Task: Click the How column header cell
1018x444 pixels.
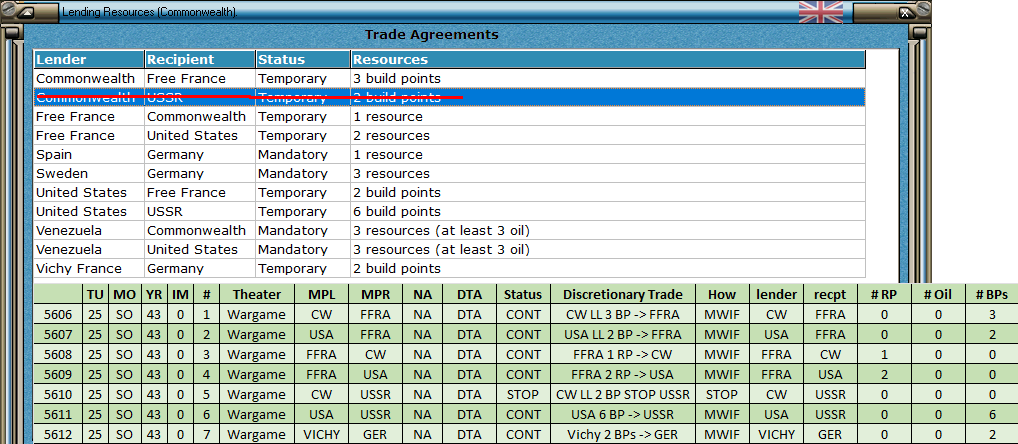Action: pyautogui.click(x=722, y=294)
